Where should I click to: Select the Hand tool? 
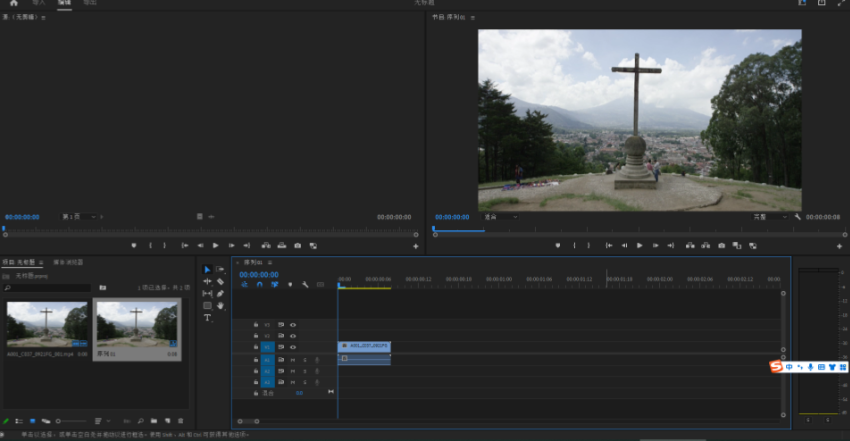click(x=220, y=306)
